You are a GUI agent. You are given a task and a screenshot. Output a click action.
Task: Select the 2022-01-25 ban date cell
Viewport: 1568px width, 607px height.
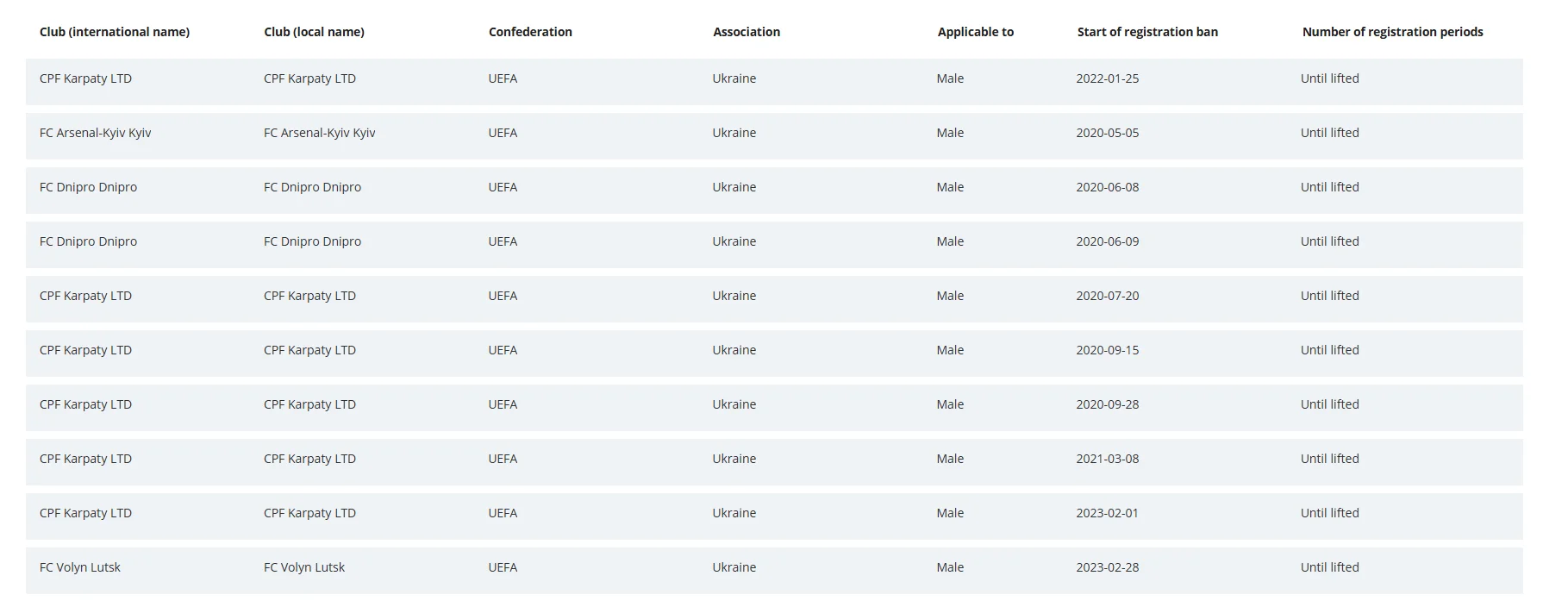(x=1107, y=78)
